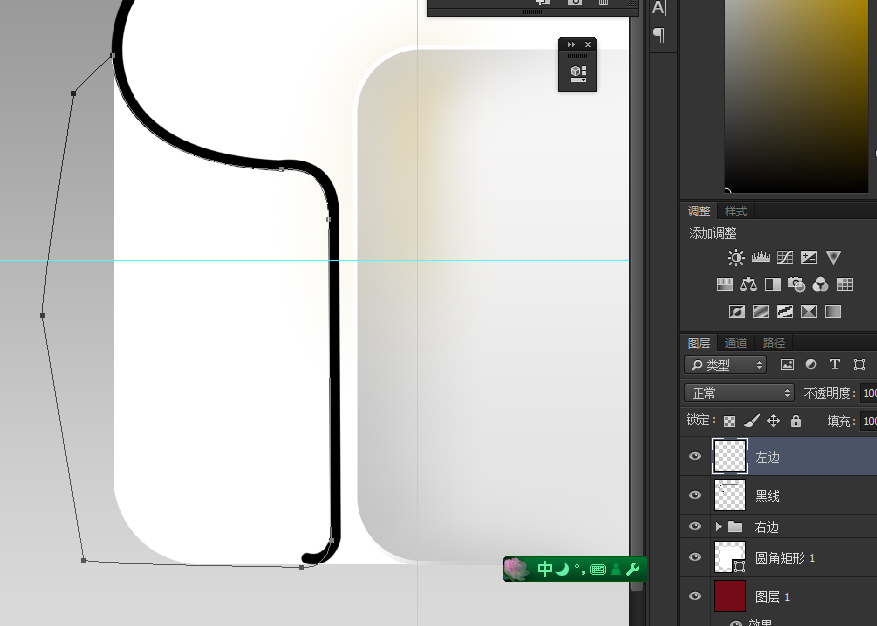The image size is (877, 626).
Task: Close the small floating 3D panel
Action: 588,45
